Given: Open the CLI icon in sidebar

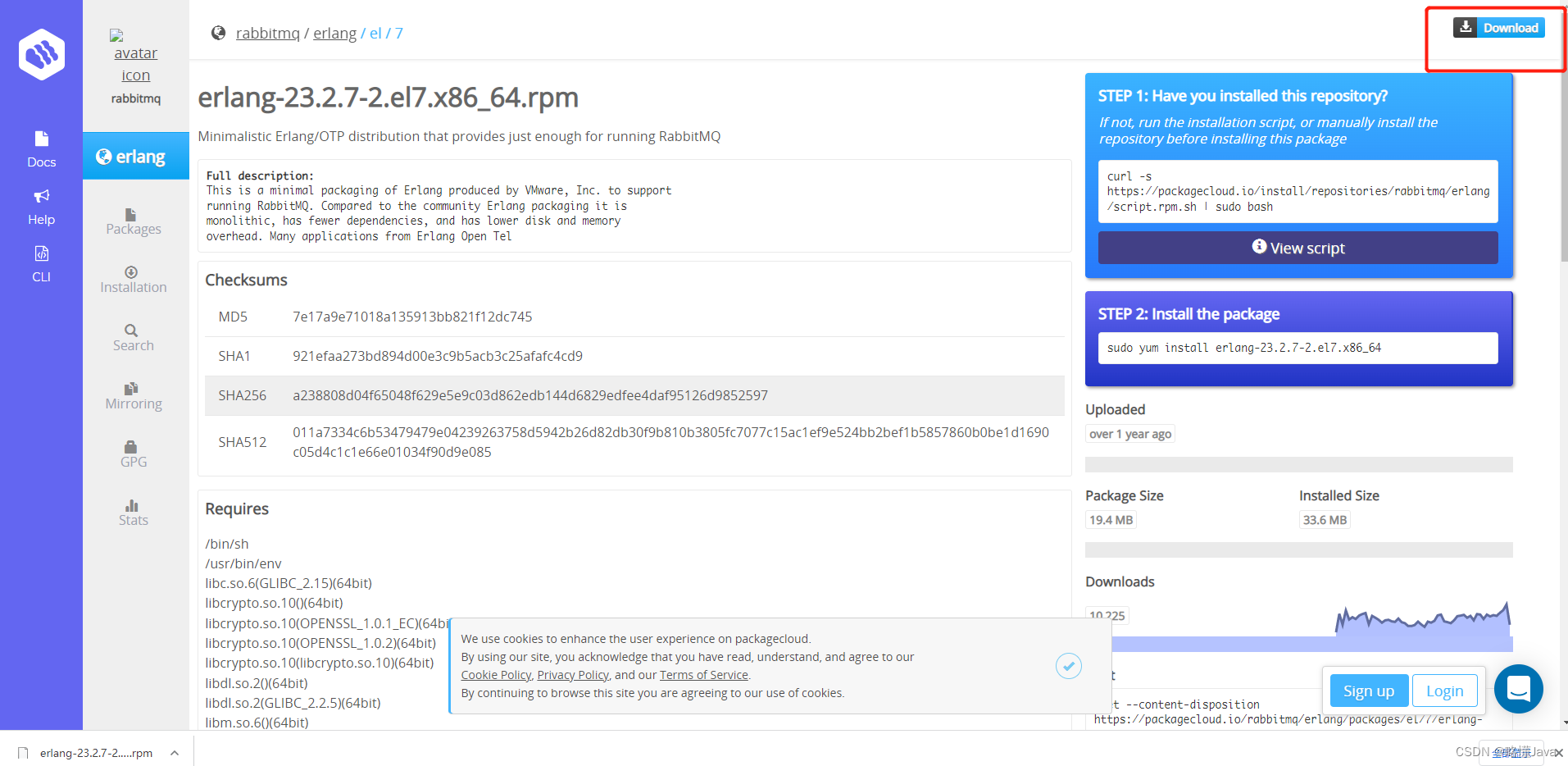Looking at the screenshot, I should coord(42,253).
